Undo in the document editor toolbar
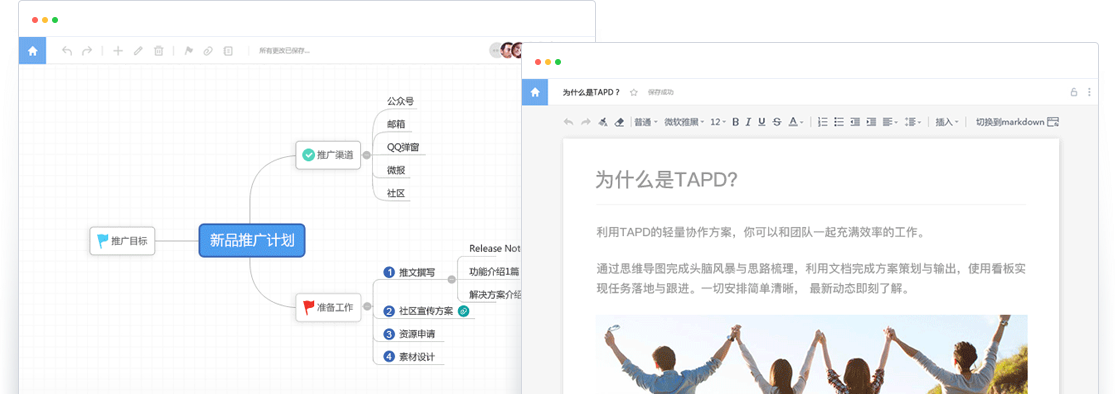Viewport: 1116px width, 394px height. tap(568, 122)
